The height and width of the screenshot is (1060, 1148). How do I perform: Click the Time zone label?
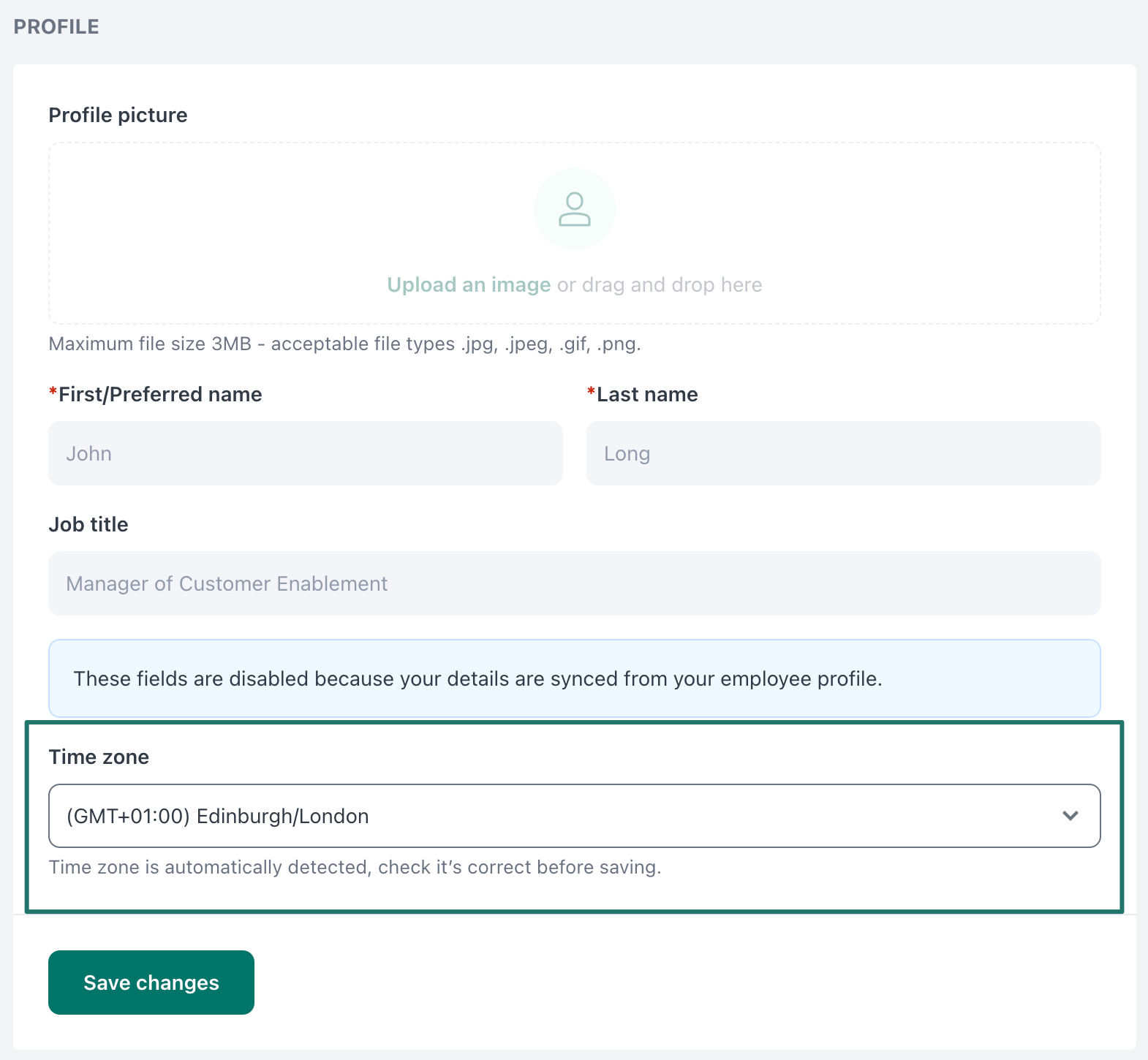pos(99,757)
